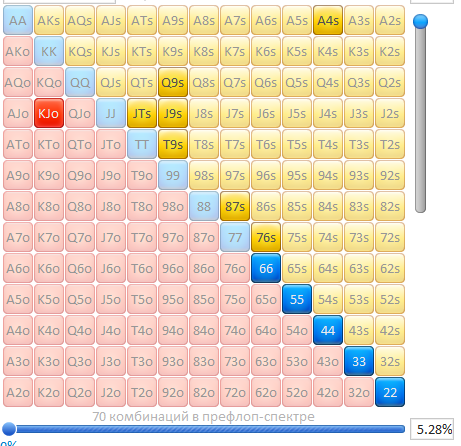Click the horizontal range slider handle
Image resolution: width=461 pixels, height=446 pixels.
click(9, 429)
